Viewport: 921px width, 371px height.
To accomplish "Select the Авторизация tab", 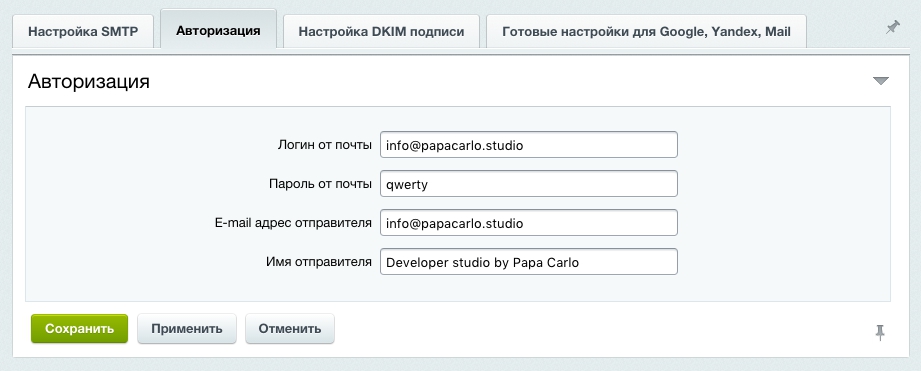I will (x=218, y=30).
